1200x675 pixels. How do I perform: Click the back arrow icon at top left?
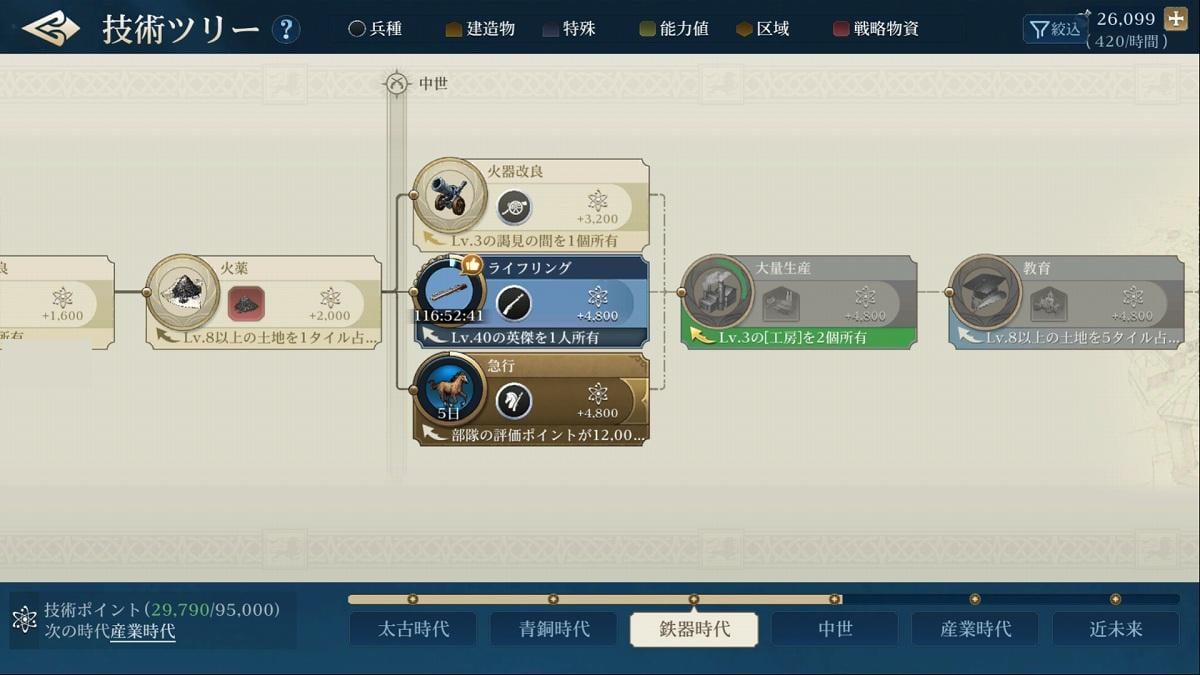click(51, 28)
